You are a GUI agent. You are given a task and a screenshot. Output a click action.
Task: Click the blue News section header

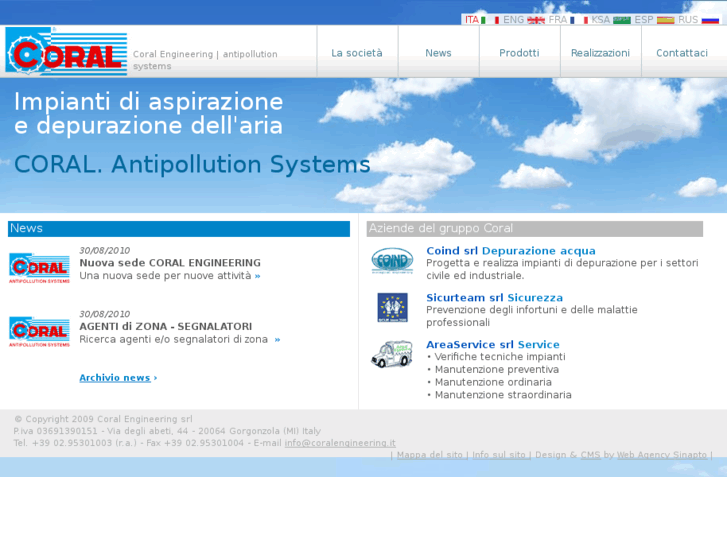pos(179,229)
